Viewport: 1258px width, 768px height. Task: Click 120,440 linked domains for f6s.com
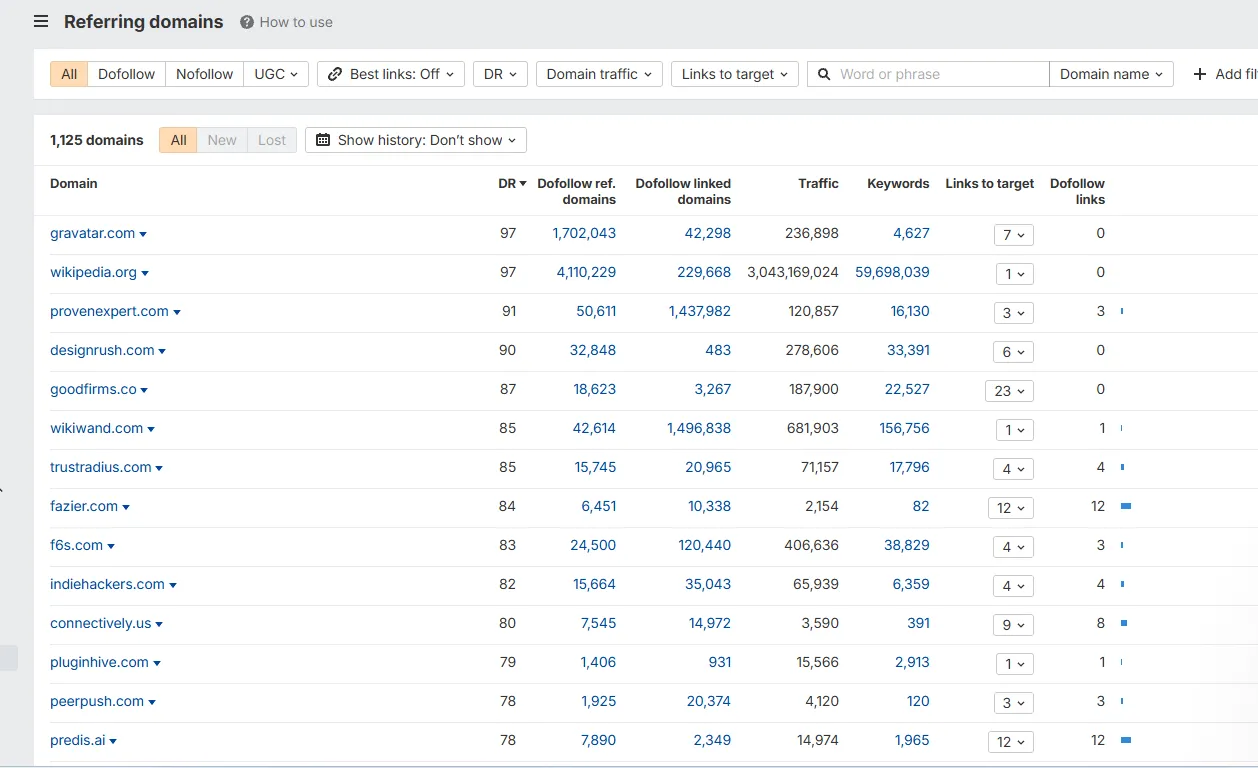coord(704,545)
